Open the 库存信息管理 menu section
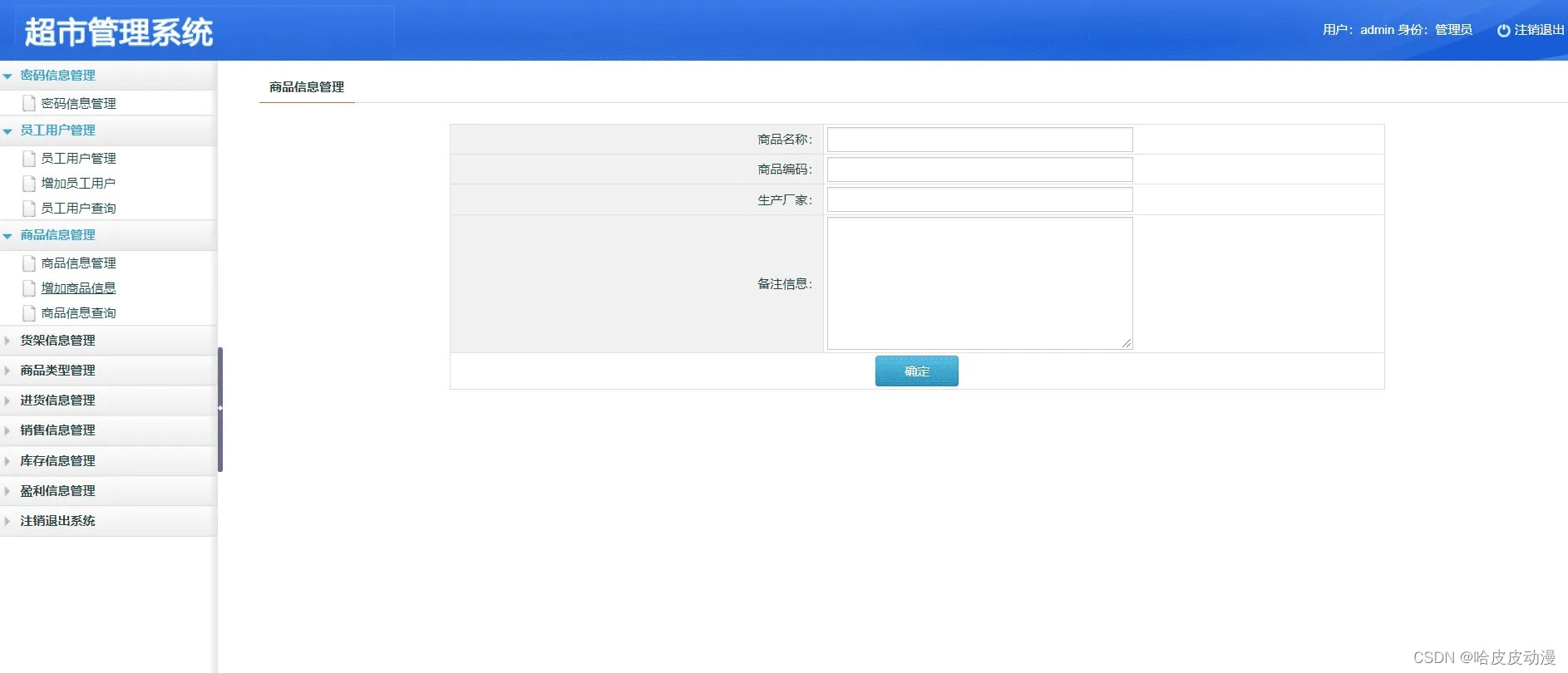1568x673 pixels. click(x=108, y=460)
